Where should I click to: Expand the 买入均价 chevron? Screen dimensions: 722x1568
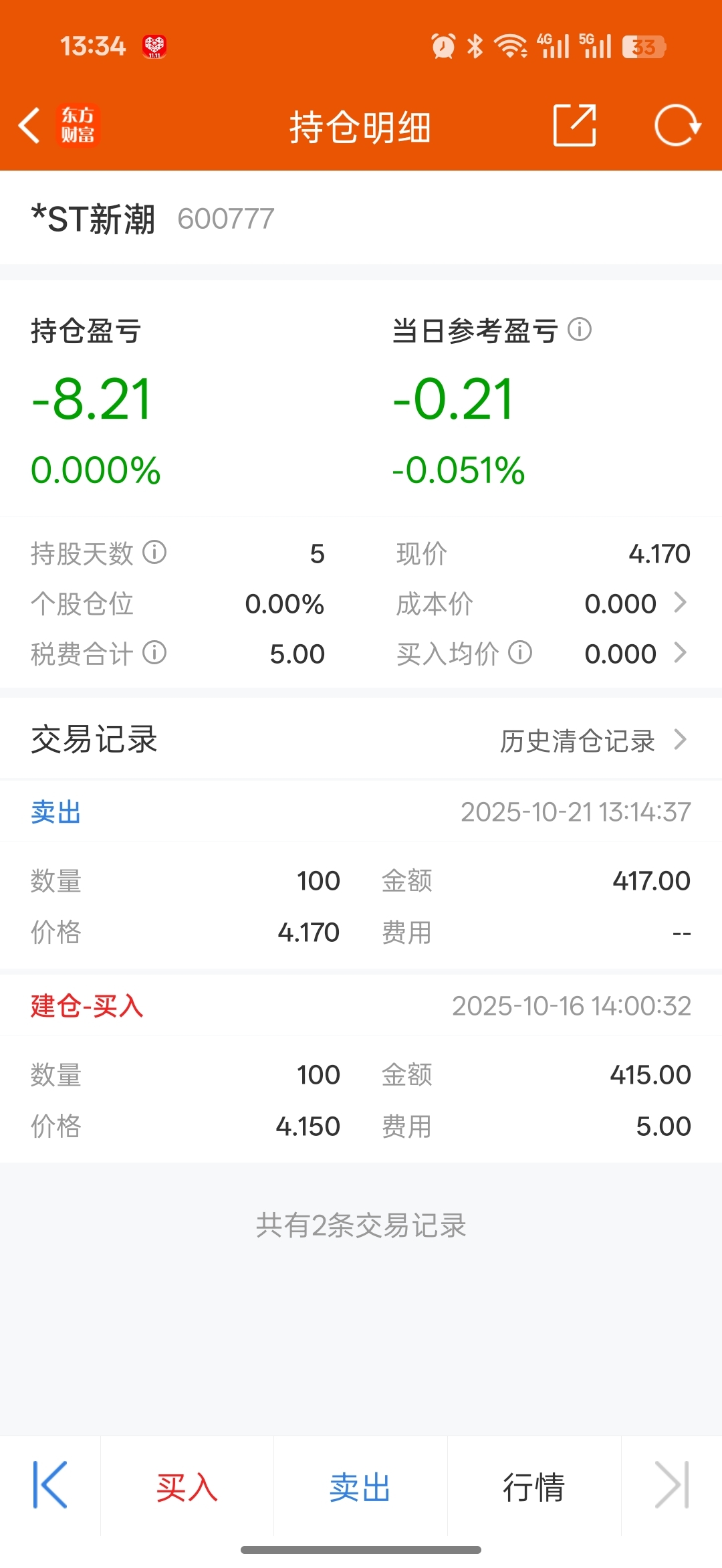[680, 653]
